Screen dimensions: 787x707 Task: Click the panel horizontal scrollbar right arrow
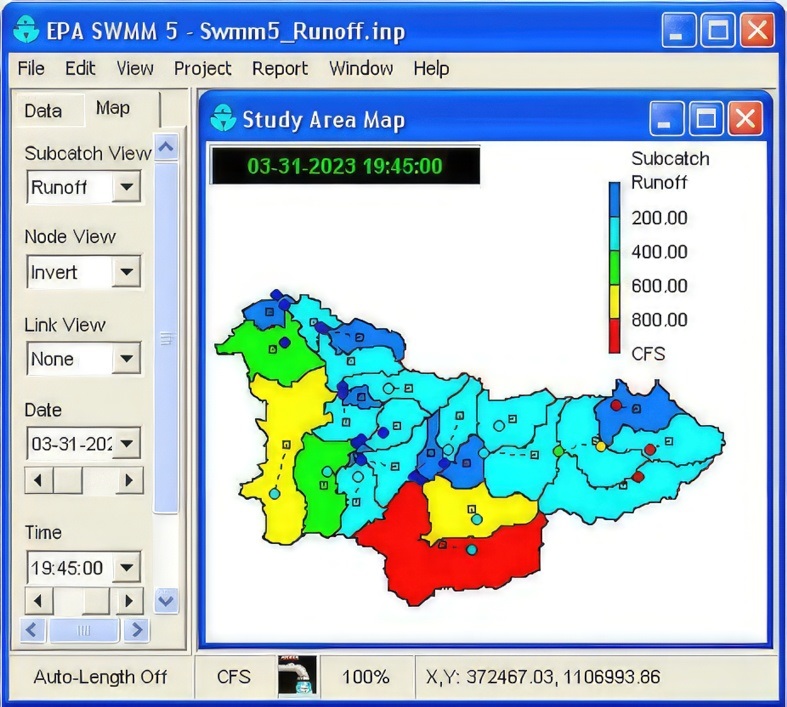(x=137, y=630)
